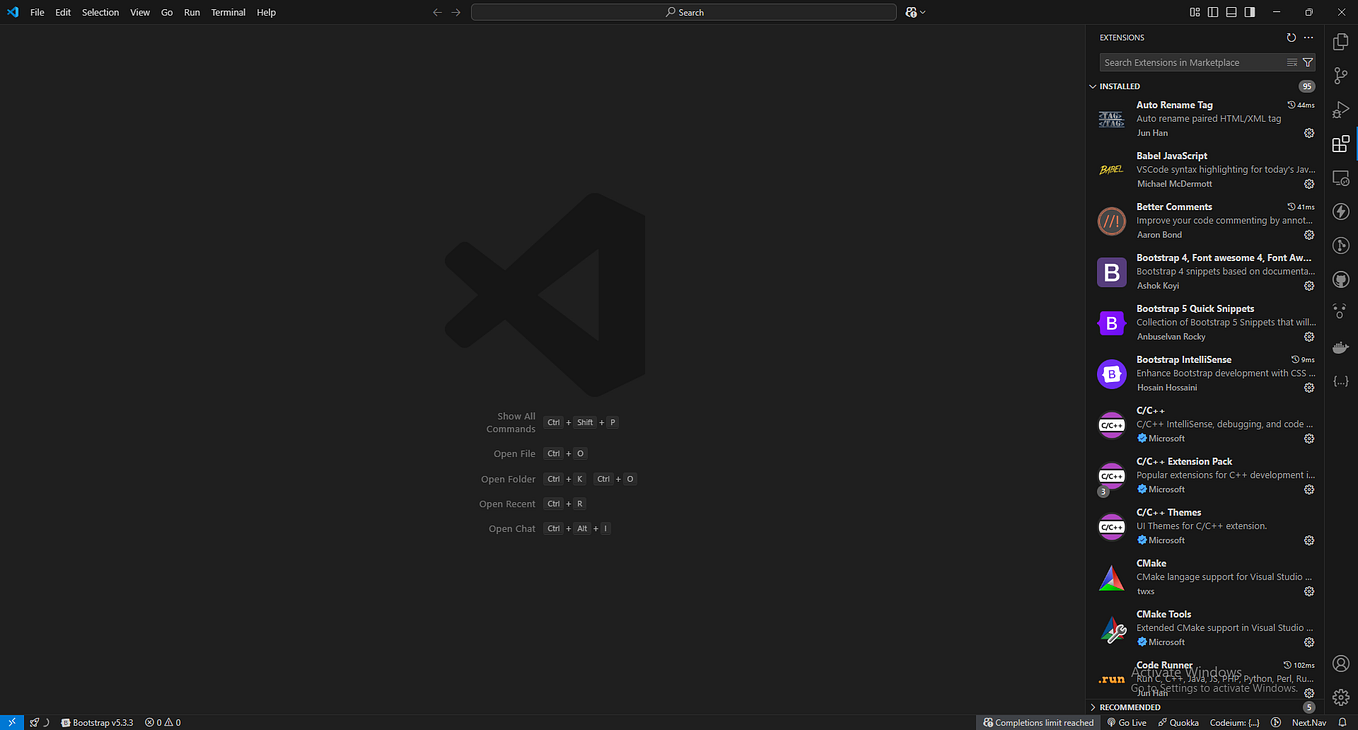This screenshot has width=1358, height=730.
Task: Open Quokka from the status bar
Action: coord(1178,721)
